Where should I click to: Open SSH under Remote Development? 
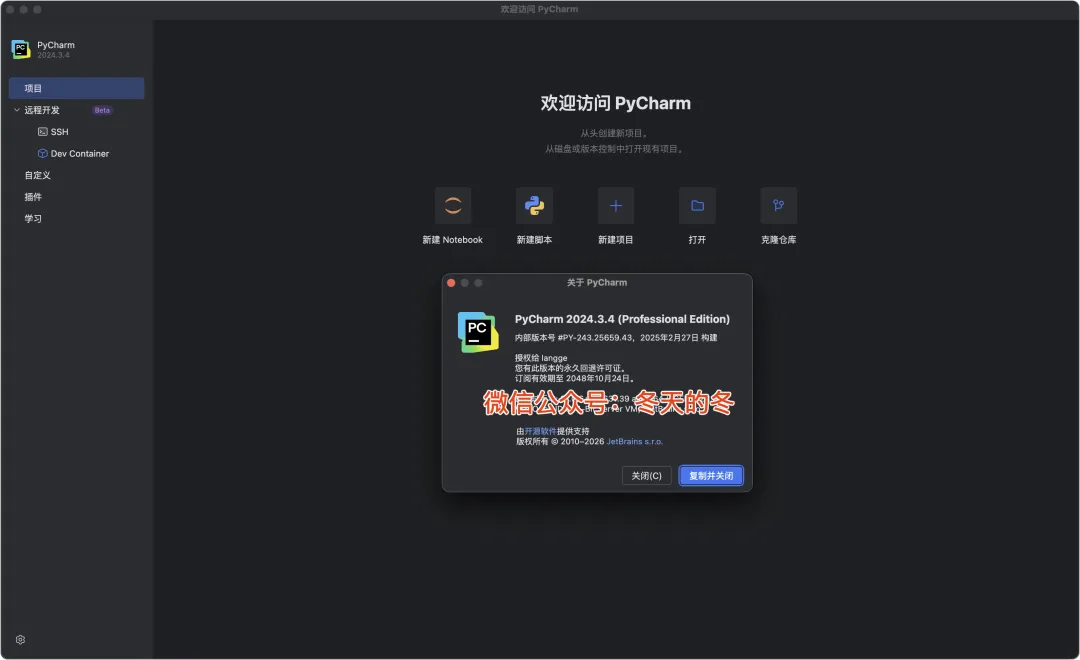[x=59, y=132]
